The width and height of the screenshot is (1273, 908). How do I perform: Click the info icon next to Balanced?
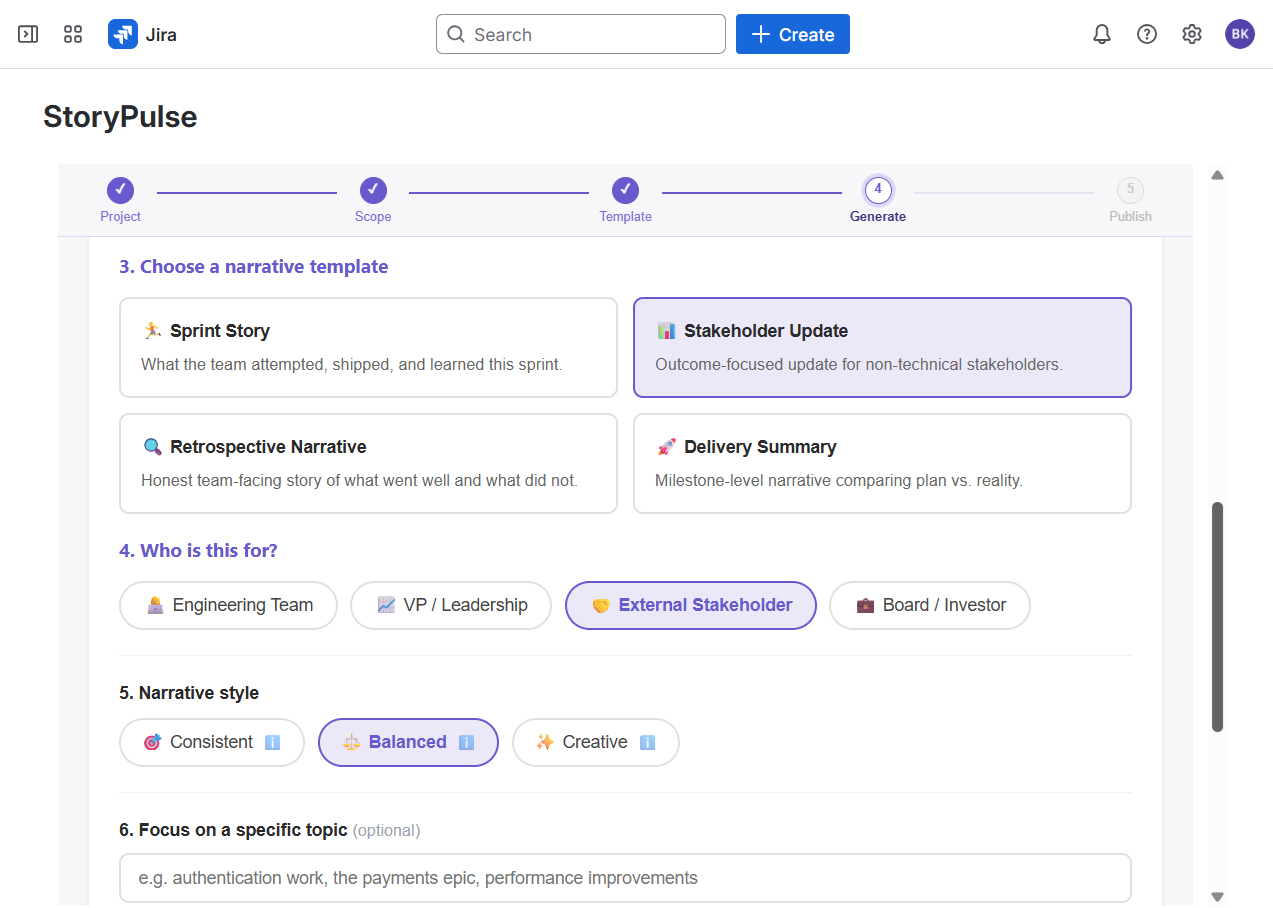pyautogui.click(x=466, y=742)
